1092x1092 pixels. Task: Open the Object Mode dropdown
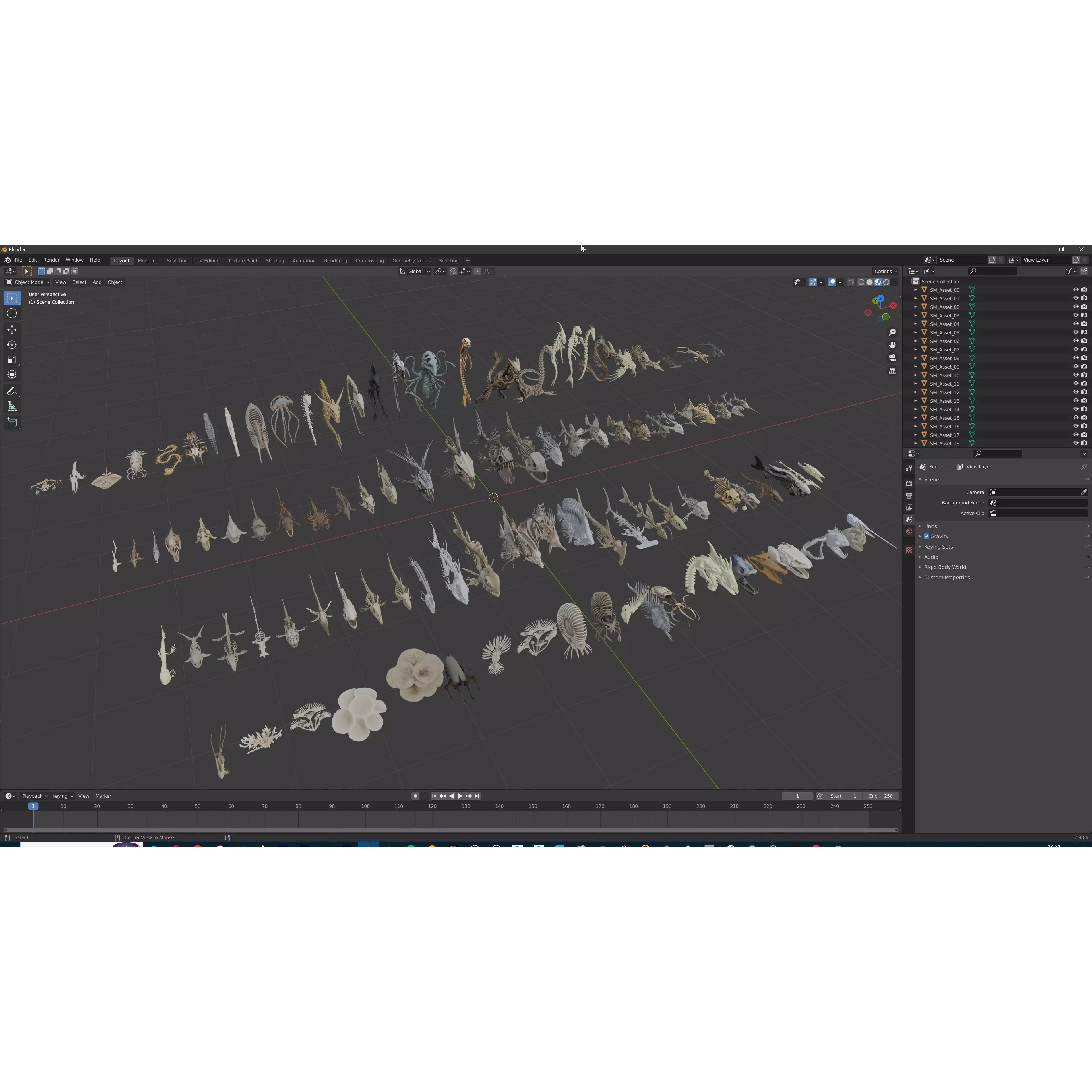pyautogui.click(x=28, y=282)
